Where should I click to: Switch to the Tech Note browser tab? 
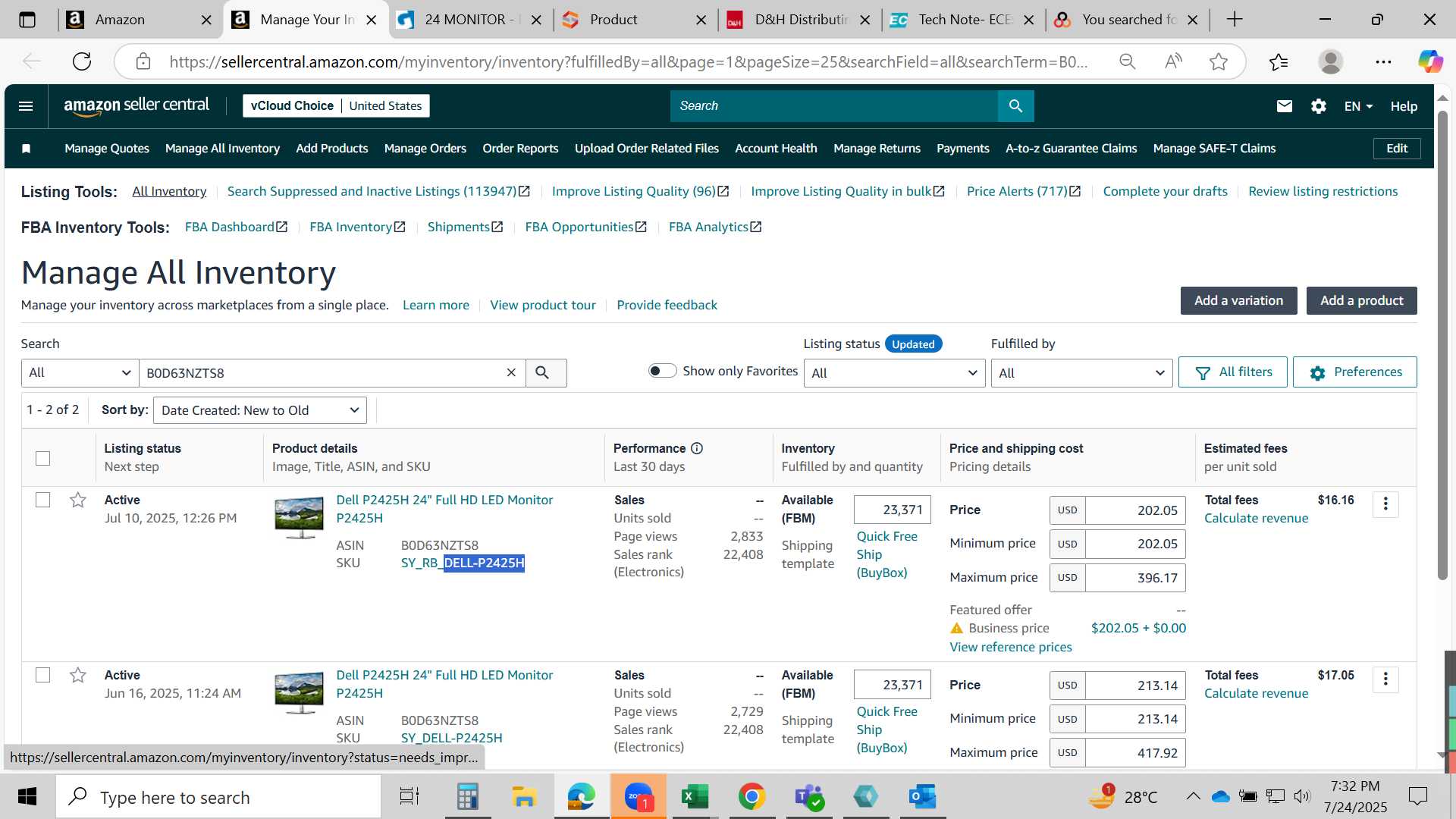click(963, 20)
